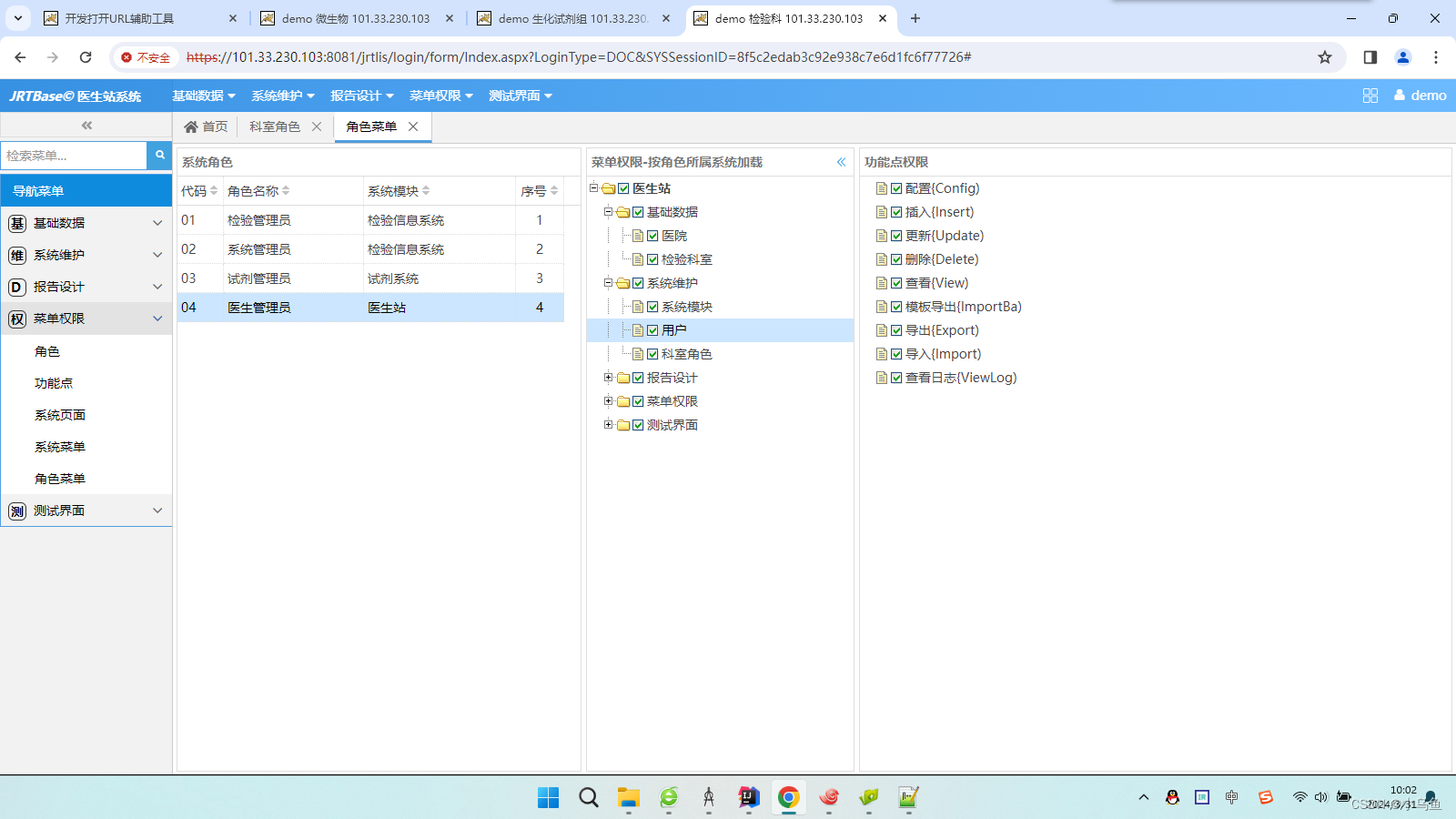Image resolution: width=1456 pixels, height=819 pixels.
Task: Reload the page
Action: [x=86, y=57]
